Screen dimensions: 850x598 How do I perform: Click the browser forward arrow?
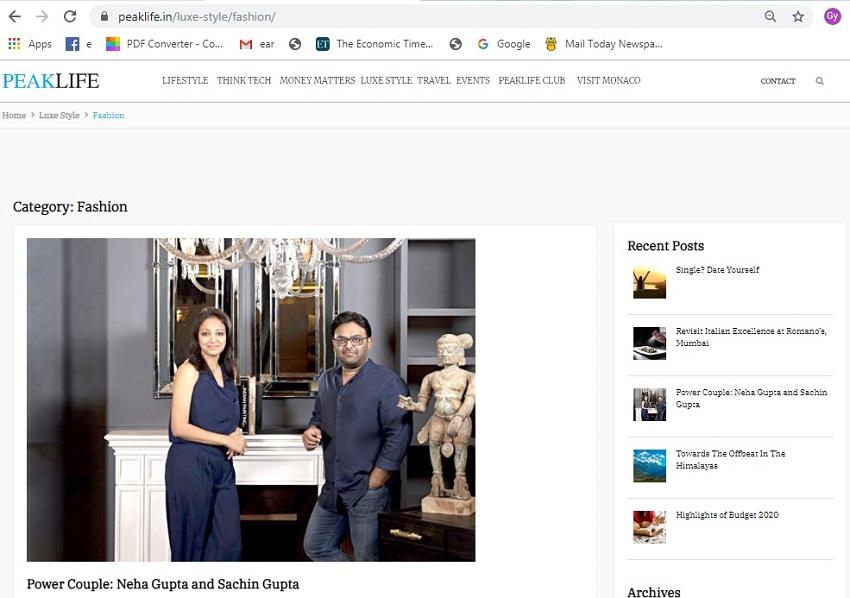coord(42,16)
